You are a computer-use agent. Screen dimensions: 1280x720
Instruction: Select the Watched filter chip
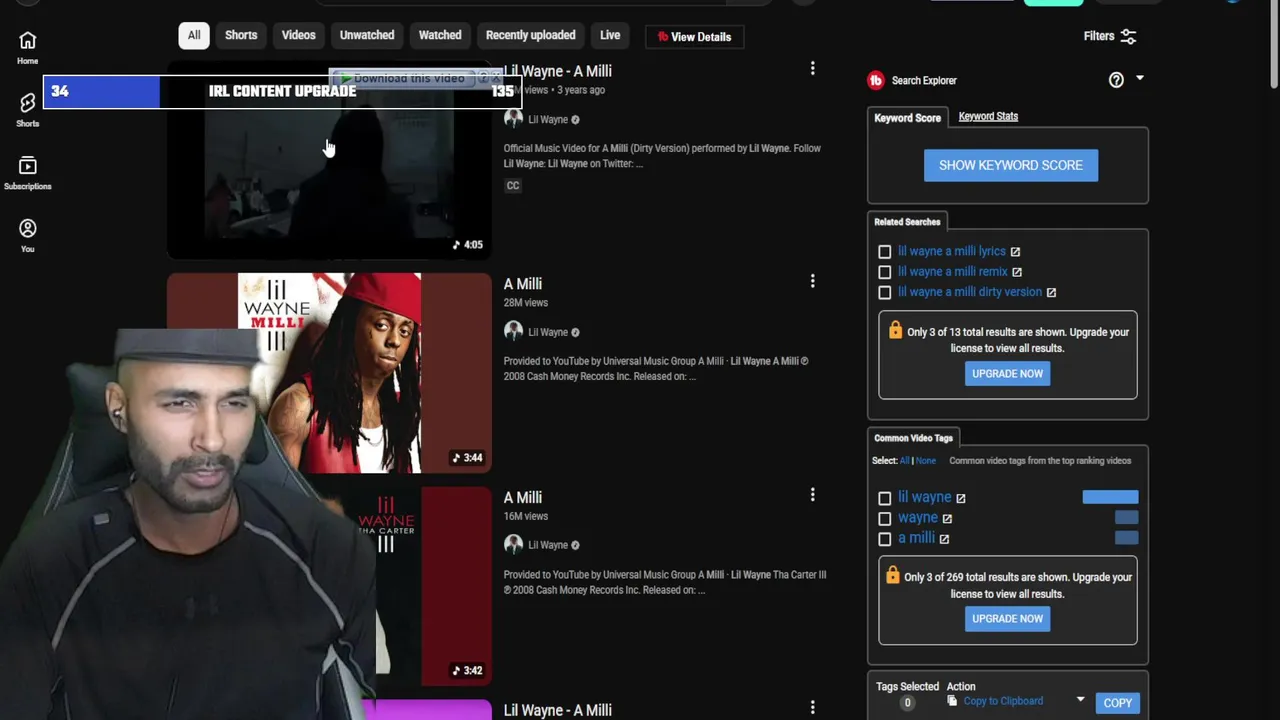pyautogui.click(x=440, y=35)
